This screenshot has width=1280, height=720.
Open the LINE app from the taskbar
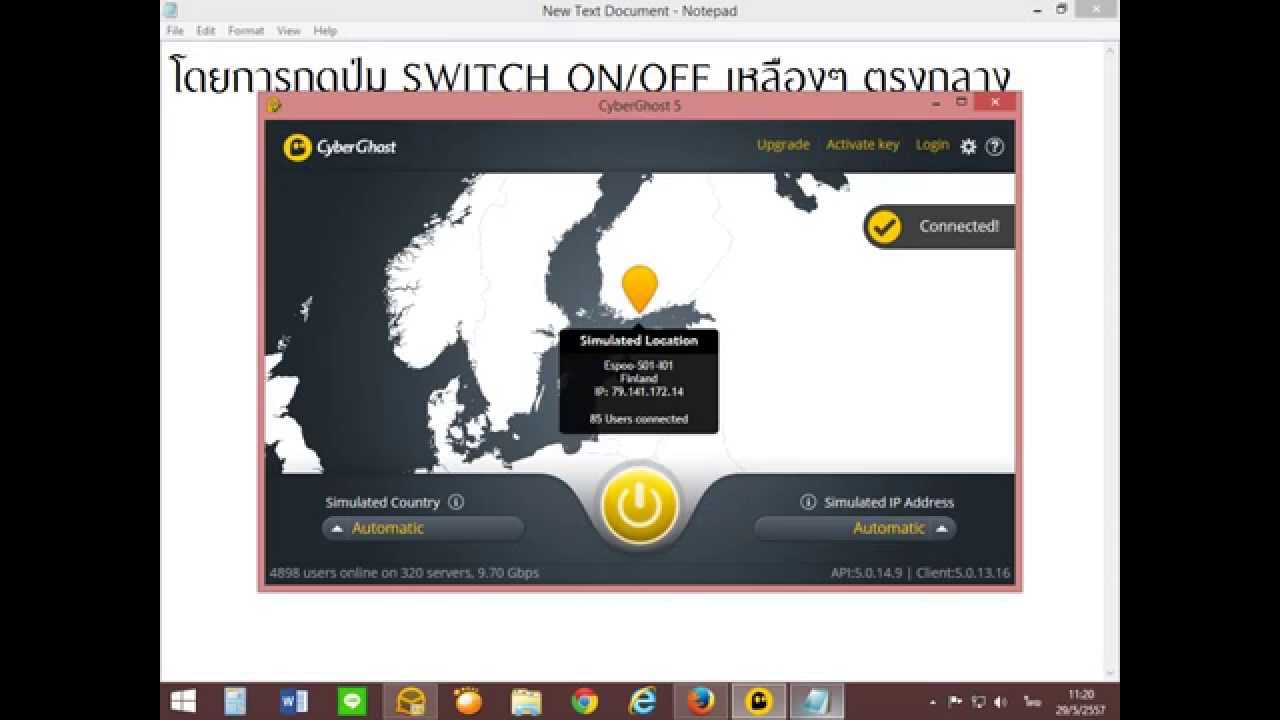tap(352, 701)
